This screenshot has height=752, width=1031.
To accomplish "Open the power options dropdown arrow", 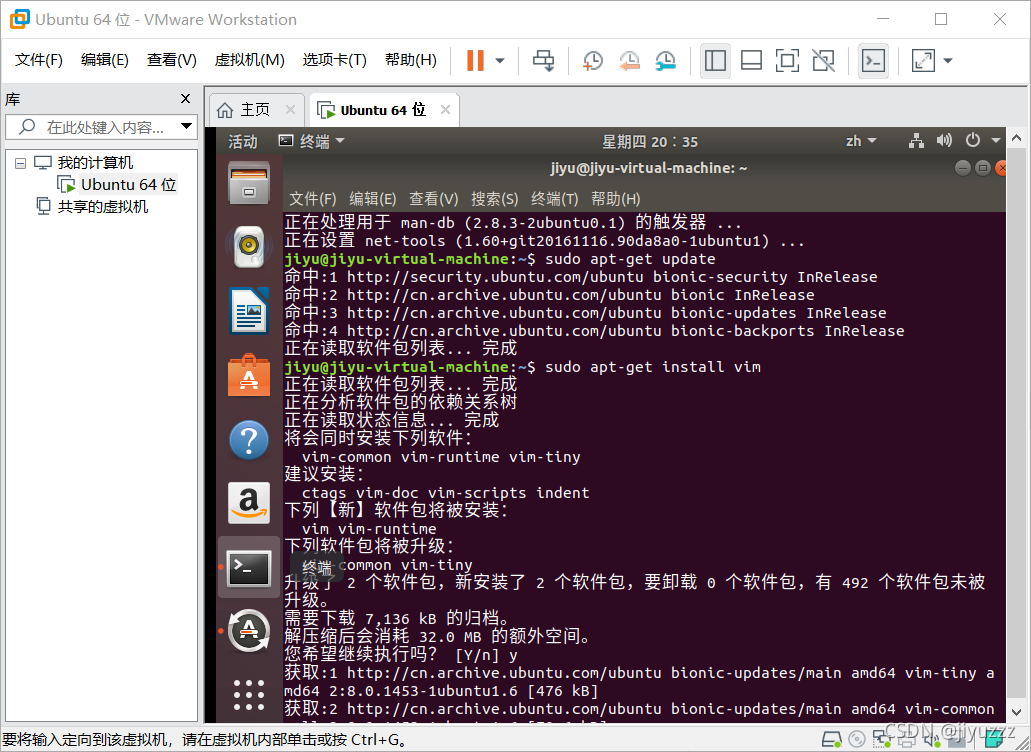I will pyautogui.click(x=500, y=60).
